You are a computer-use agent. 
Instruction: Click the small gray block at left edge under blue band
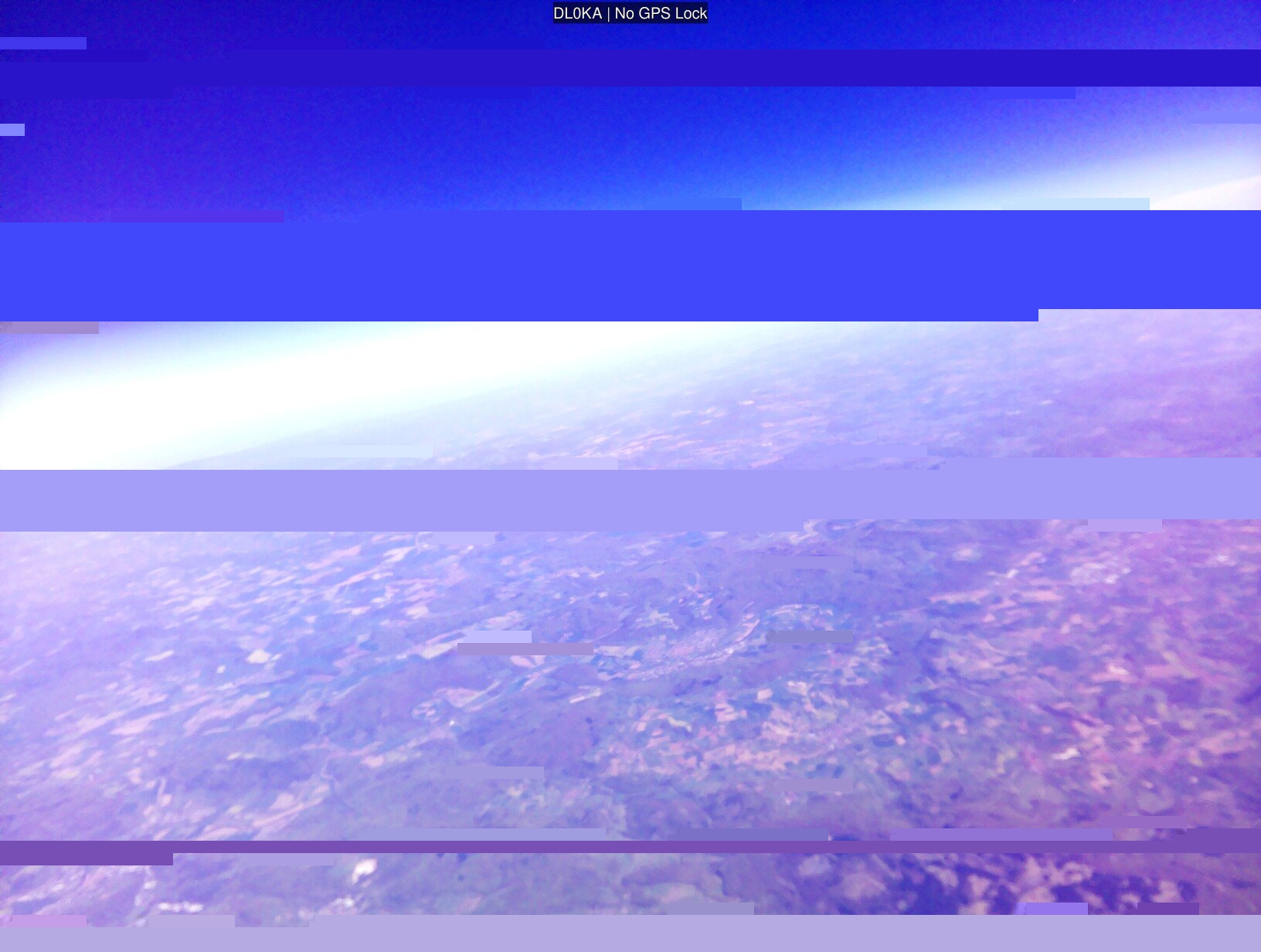click(49, 328)
